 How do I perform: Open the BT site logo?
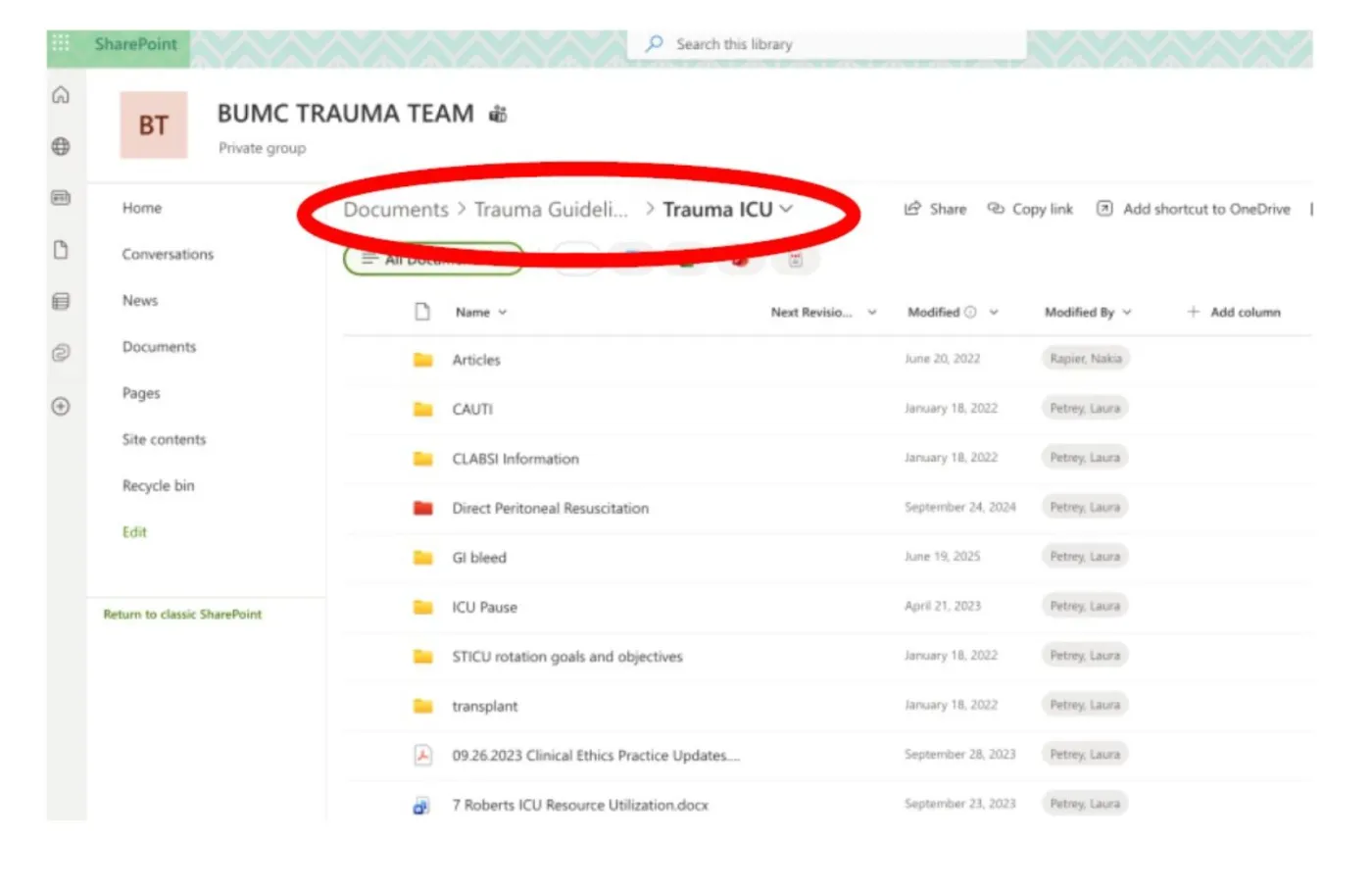point(153,125)
